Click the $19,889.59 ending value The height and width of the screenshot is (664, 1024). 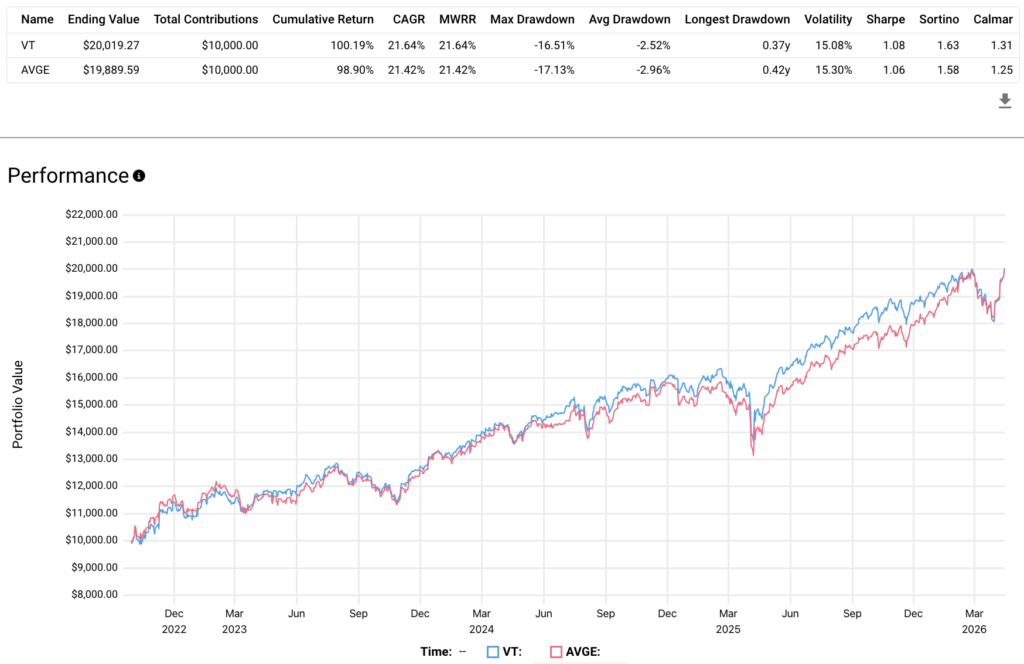(111, 70)
